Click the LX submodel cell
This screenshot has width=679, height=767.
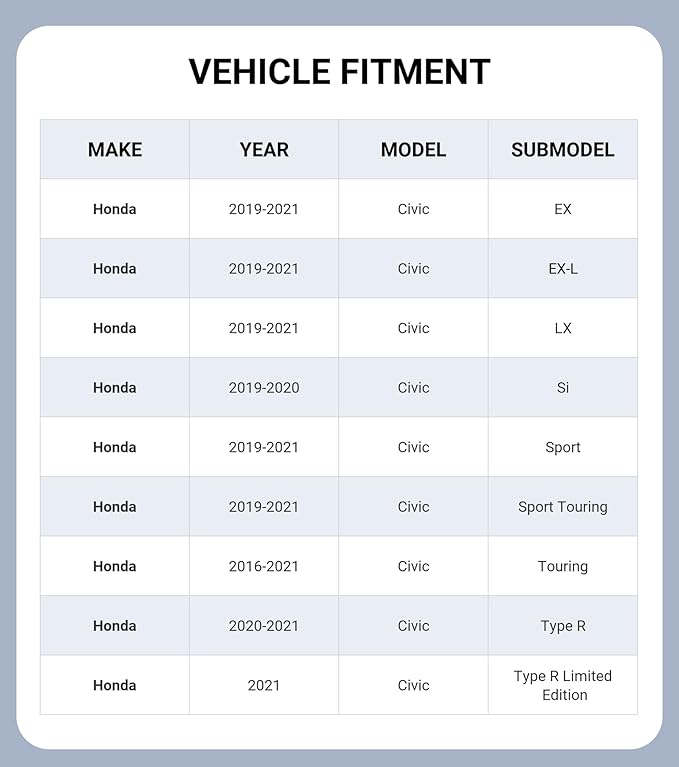point(563,328)
